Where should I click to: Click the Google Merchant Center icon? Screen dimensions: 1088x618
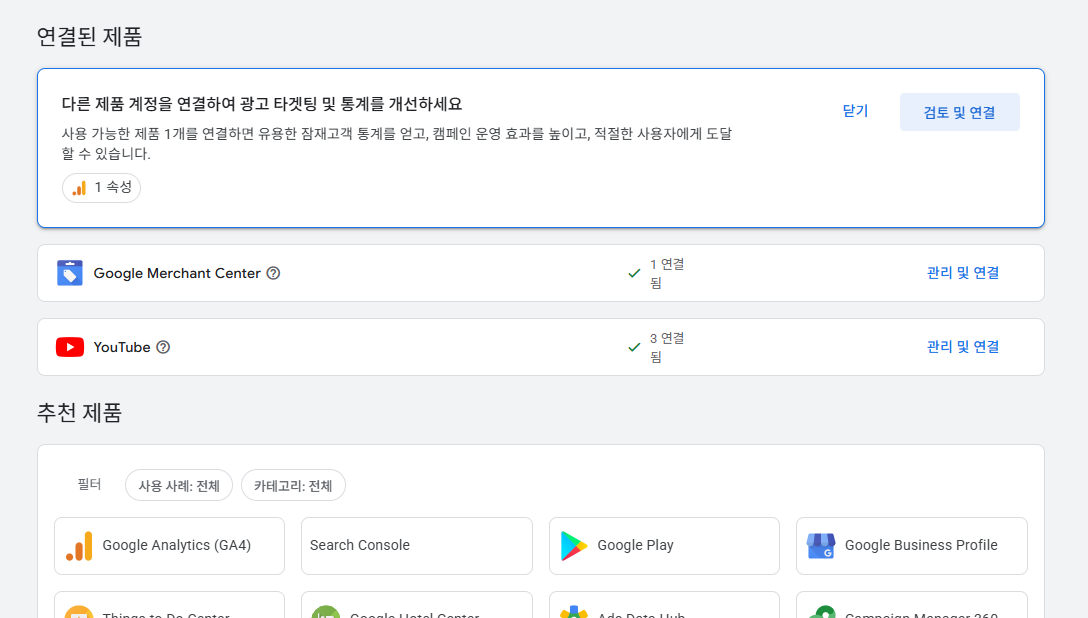coord(69,273)
